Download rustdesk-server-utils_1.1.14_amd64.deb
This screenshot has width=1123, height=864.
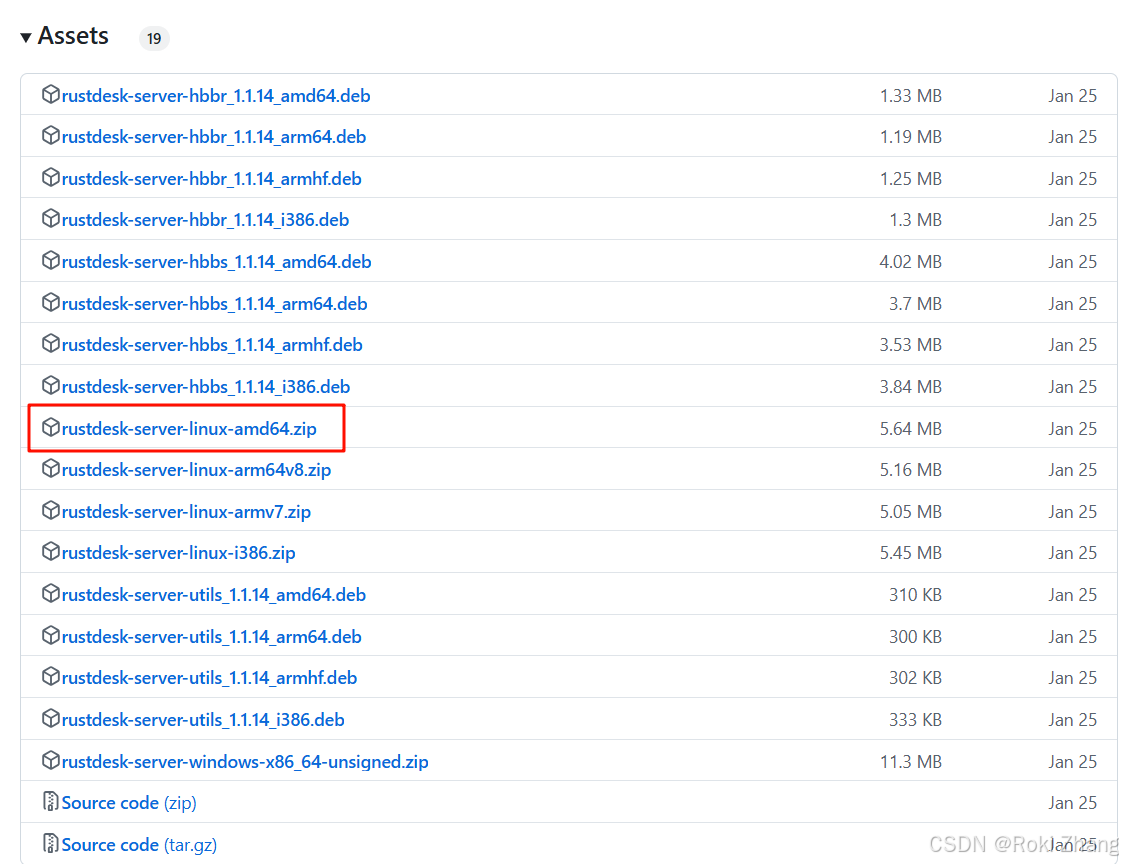(213, 595)
